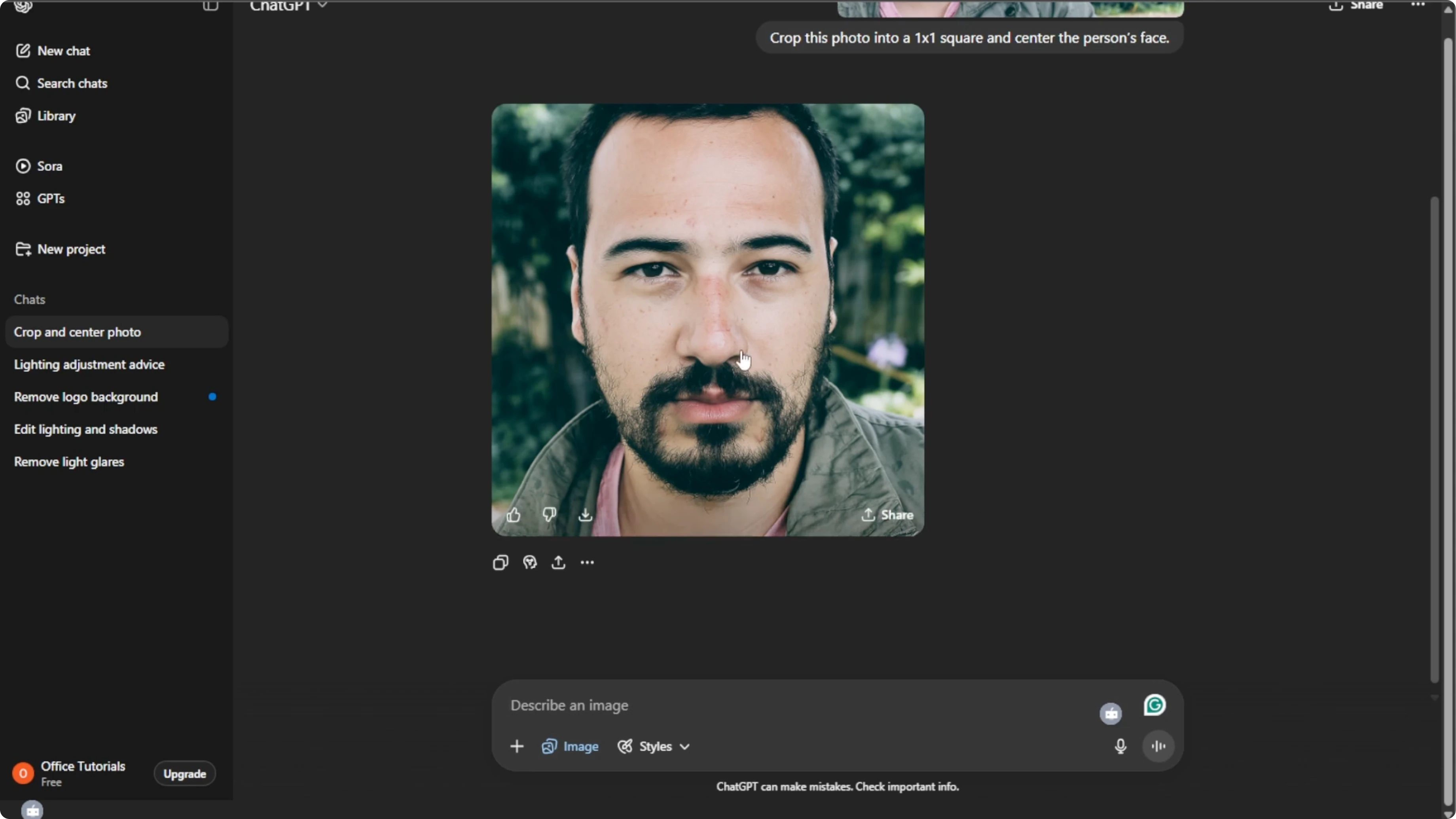This screenshot has height=819, width=1456.
Task: Copy the response with the copy icon
Action: click(501, 562)
